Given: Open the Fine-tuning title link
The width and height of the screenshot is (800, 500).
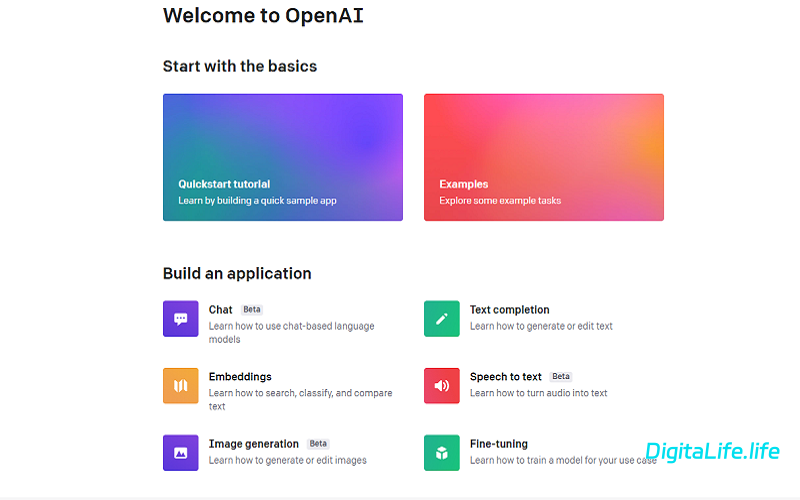Looking at the screenshot, I should [x=498, y=444].
